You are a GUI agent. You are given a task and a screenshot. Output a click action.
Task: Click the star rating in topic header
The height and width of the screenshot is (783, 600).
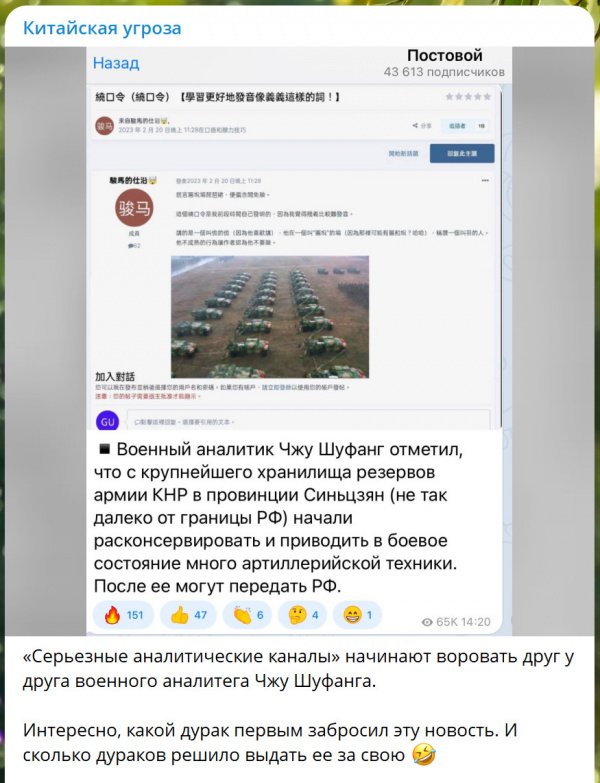468,97
